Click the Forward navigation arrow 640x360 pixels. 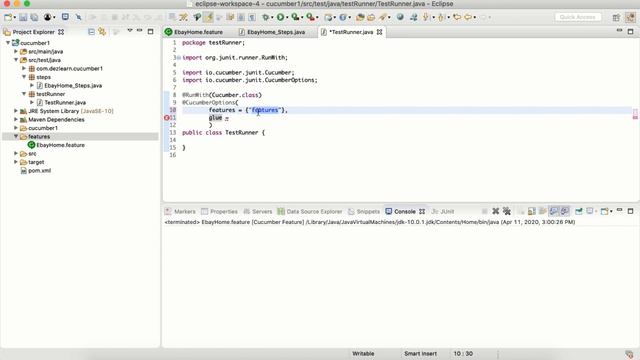pyautogui.click(x=484, y=17)
